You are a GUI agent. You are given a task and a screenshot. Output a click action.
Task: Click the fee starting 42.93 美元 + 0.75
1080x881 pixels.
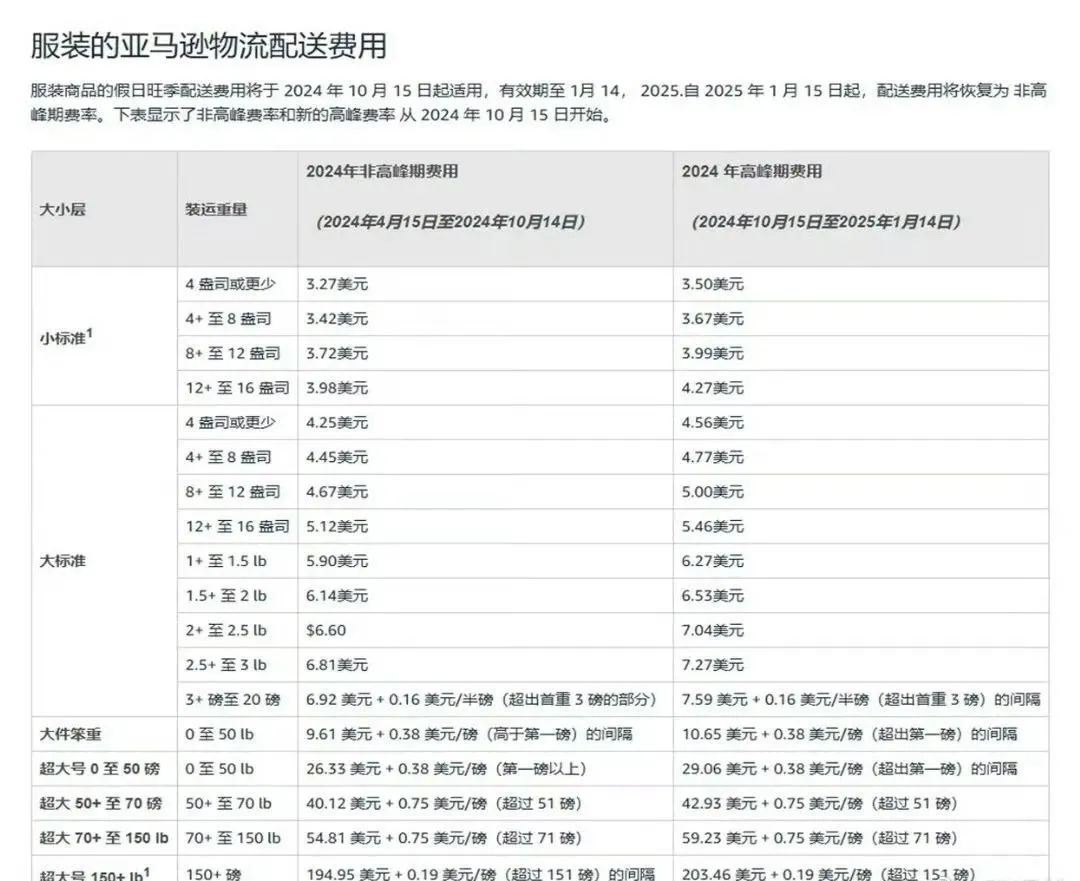(820, 803)
